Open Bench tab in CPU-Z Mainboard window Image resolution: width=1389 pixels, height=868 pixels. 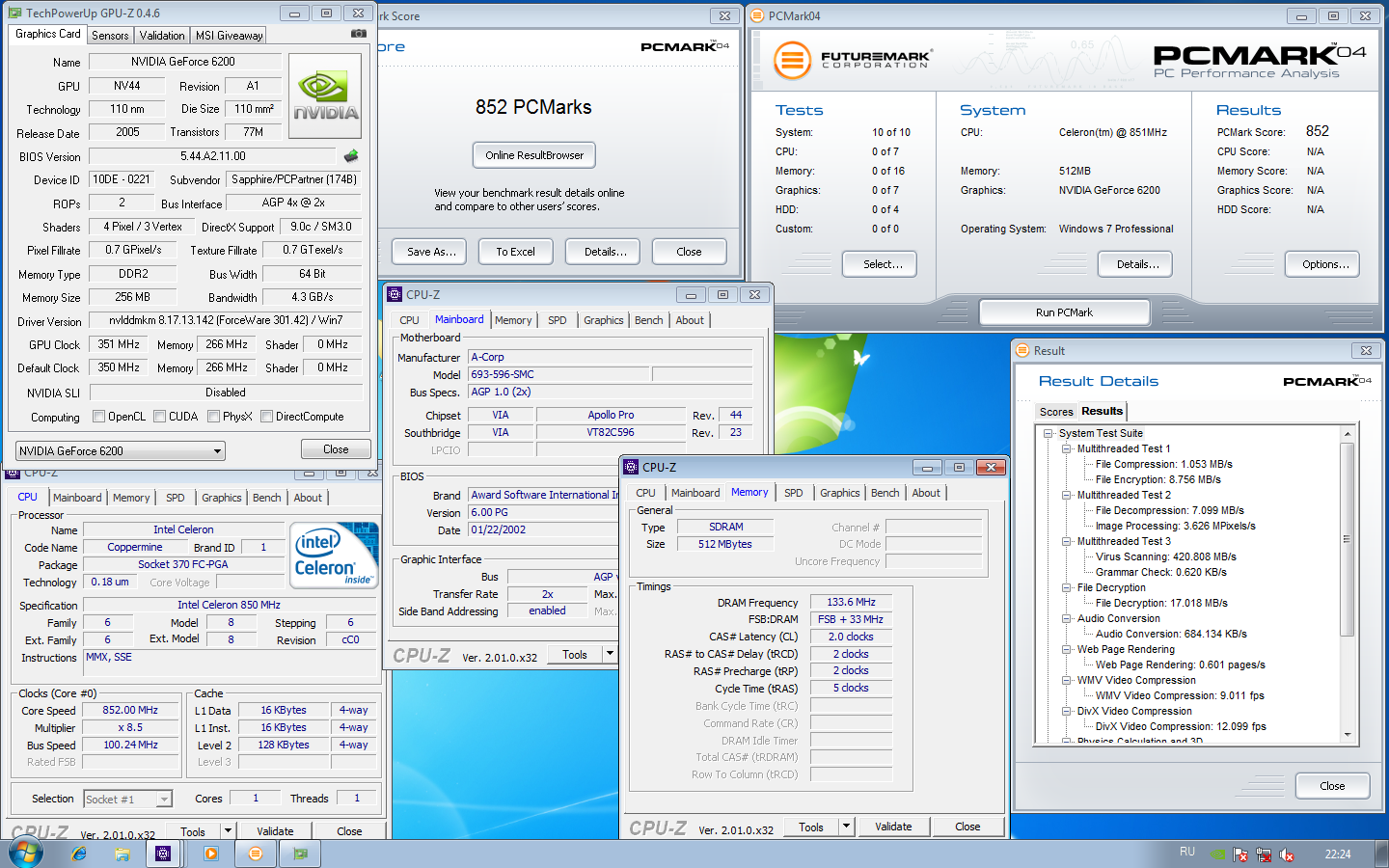pos(648,320)
